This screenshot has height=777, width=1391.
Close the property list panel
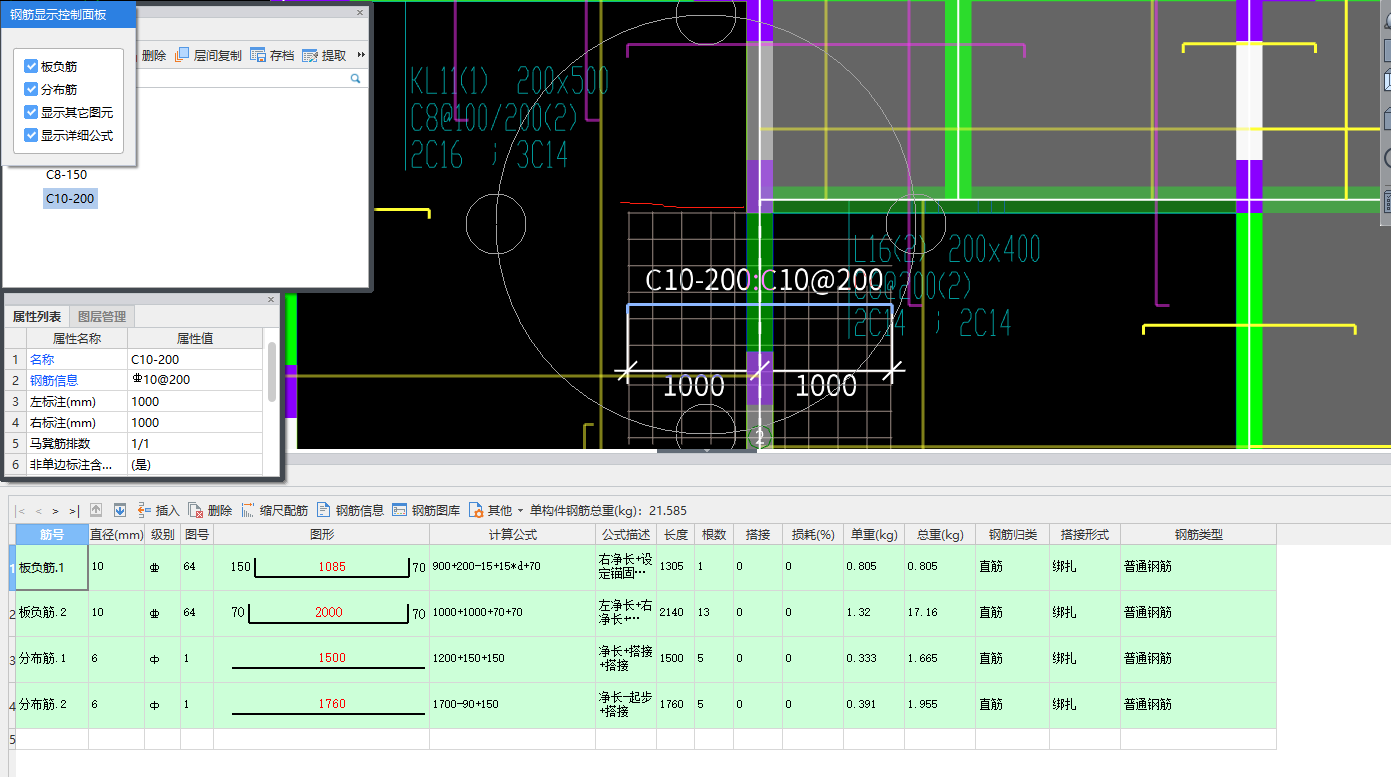point(271,299)
